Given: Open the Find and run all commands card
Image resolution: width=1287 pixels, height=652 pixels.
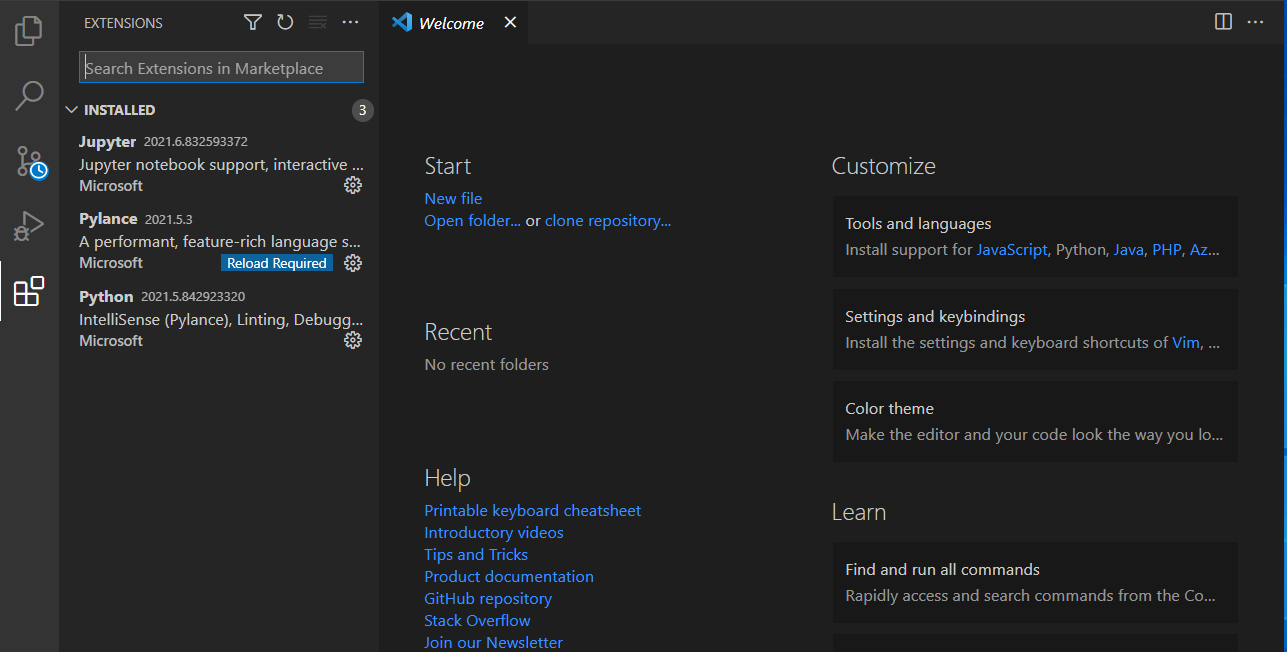Looking at the screenshot, I should pos(1035,582).
